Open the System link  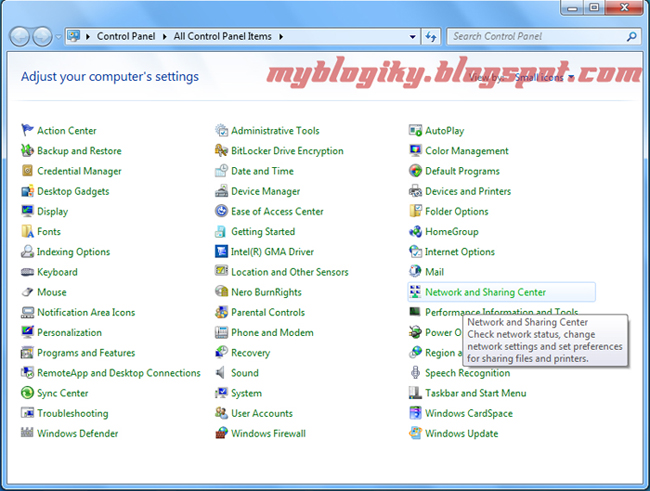coord(247,393)
